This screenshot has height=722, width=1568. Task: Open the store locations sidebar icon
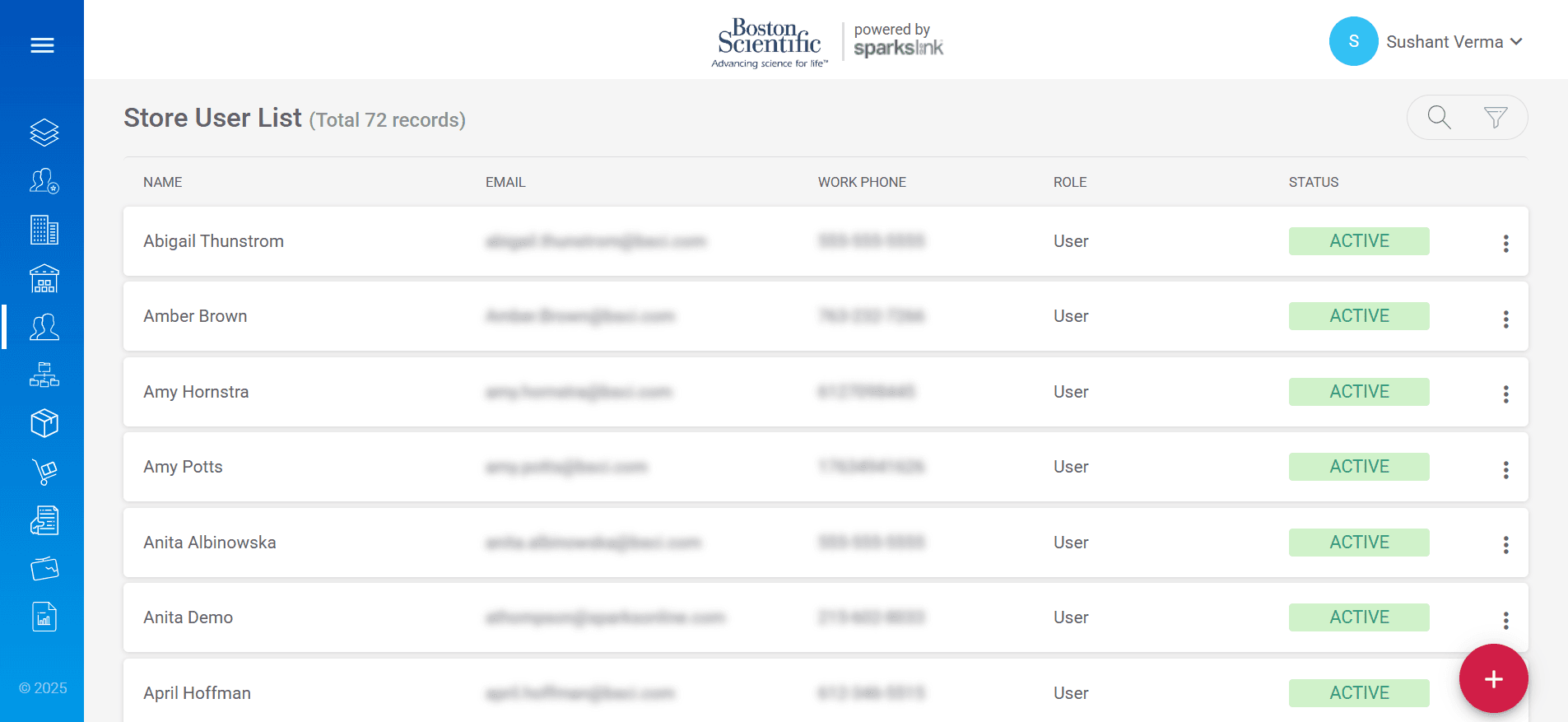pos(43,278)
